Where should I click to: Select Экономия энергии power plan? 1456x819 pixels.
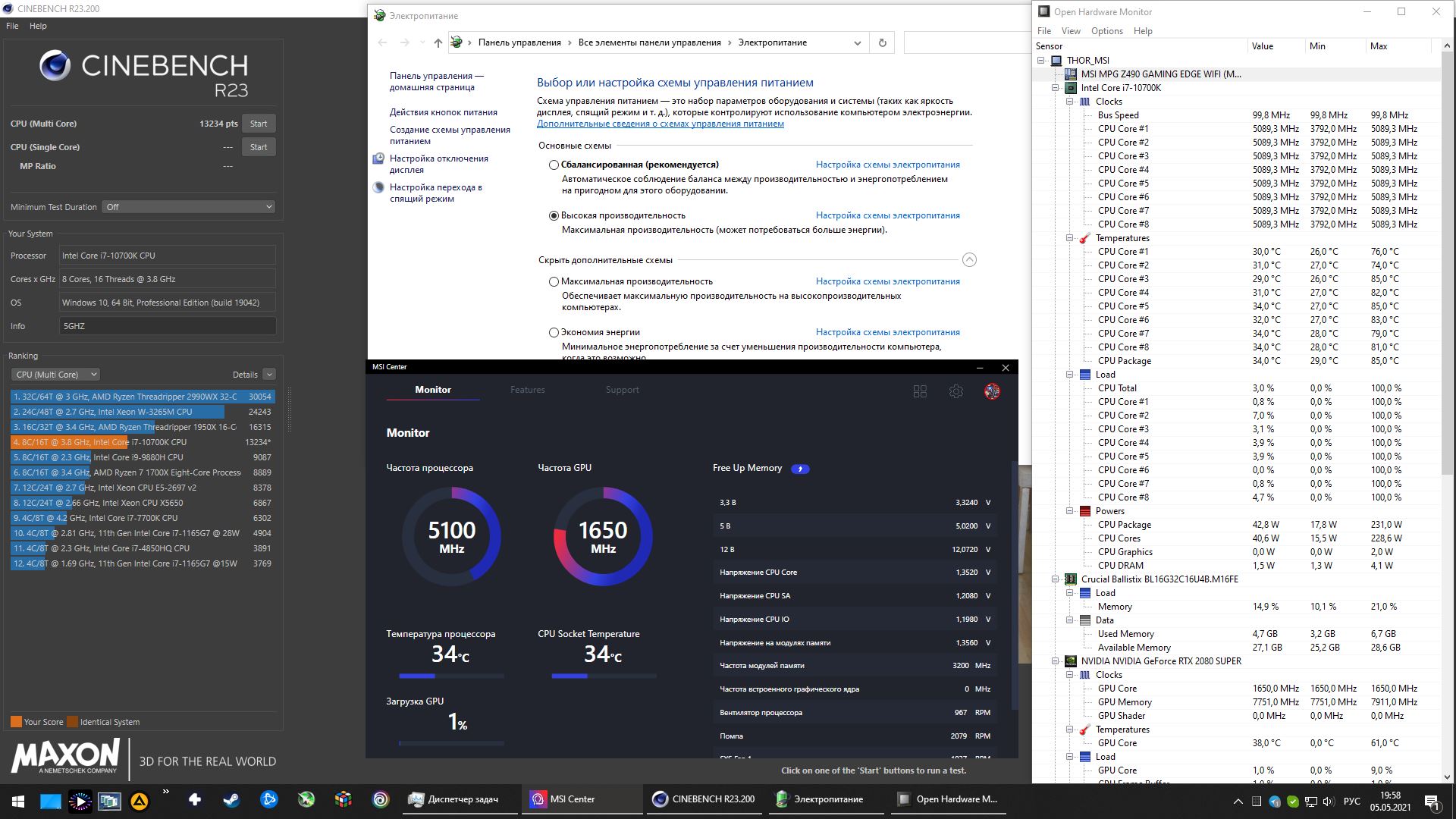tap(554, 332)
